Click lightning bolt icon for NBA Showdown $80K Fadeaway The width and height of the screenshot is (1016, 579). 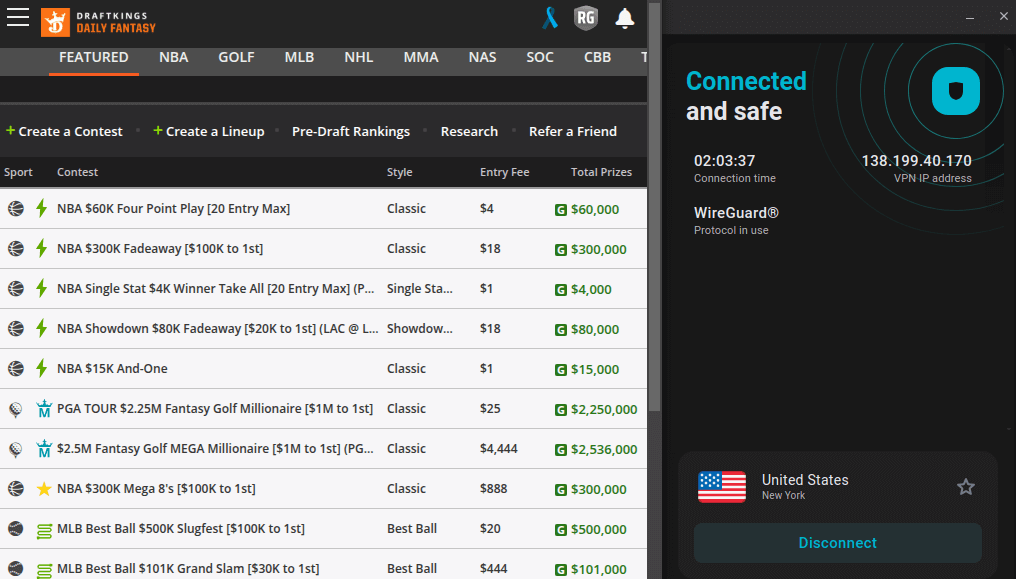pyautogui.click(x=41, y=328)
